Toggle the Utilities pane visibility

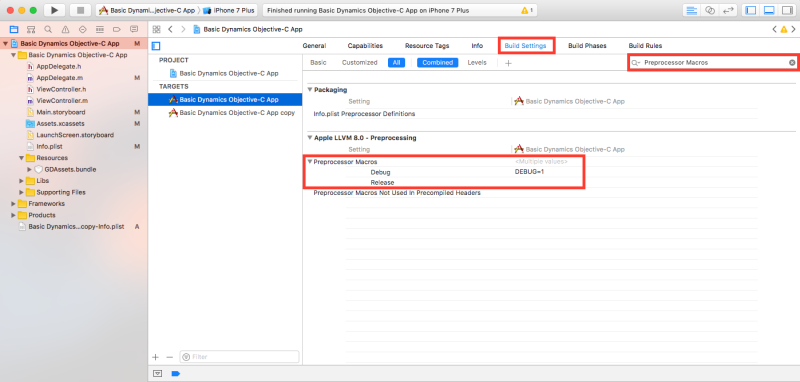pyautogui.click(x=787, y=10)
